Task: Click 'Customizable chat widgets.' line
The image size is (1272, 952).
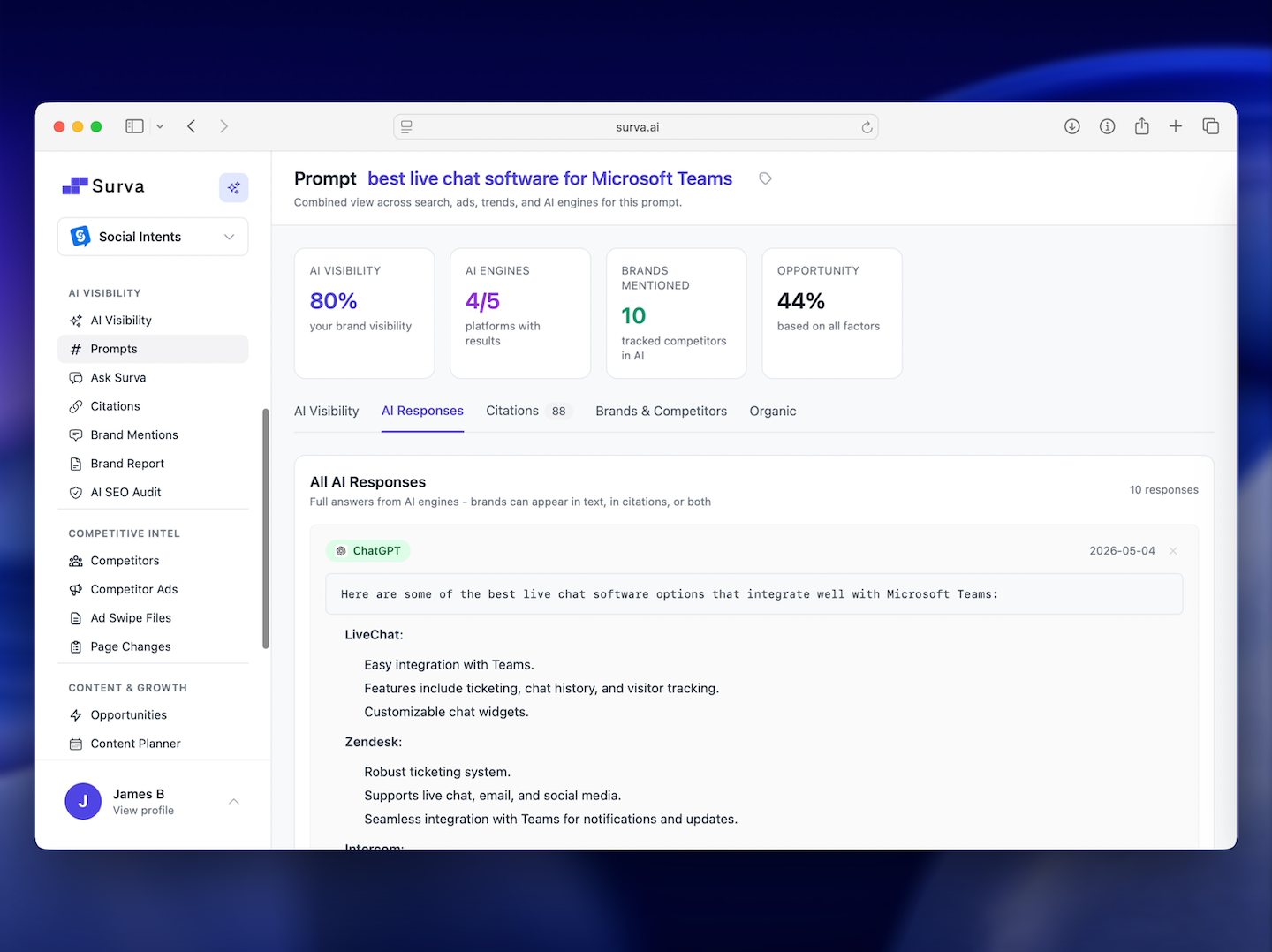Action: (446, 713)
